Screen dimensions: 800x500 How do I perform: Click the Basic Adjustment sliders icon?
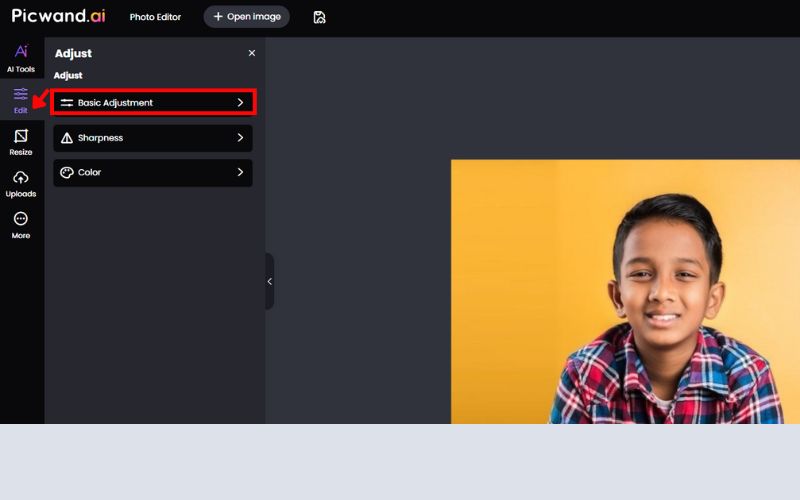67,103
